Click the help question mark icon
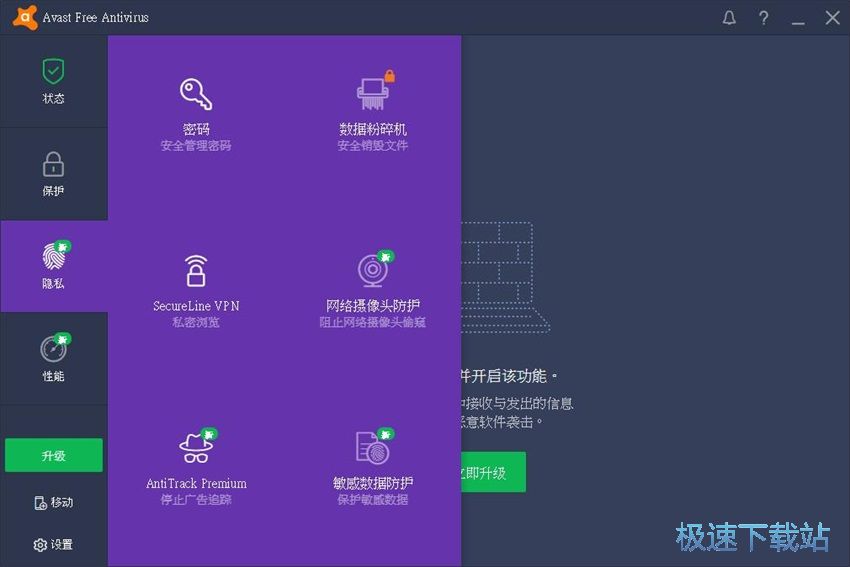The height and width of the screenshot is (567, 850). pyautogui.click(x=763, y=18)
